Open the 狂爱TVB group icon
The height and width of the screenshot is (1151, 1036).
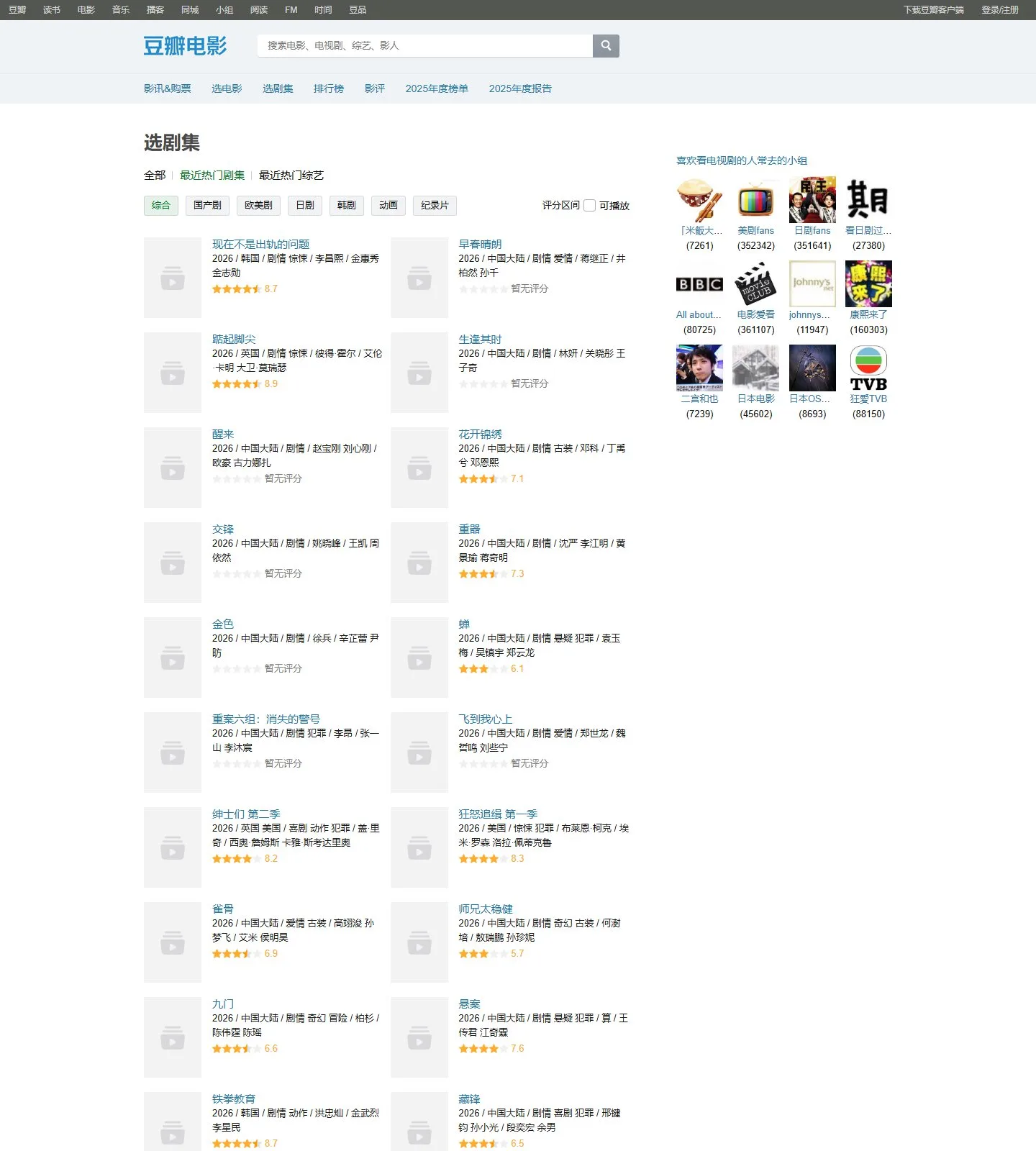(868, 368)
